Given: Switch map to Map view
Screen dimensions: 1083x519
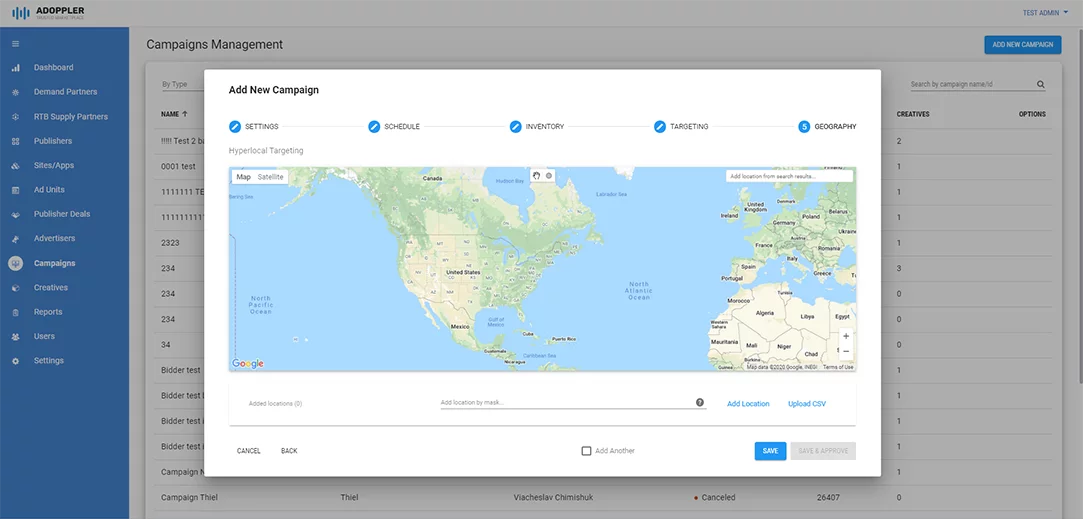Looking at the screenshot, I should (x=243, y=177).
